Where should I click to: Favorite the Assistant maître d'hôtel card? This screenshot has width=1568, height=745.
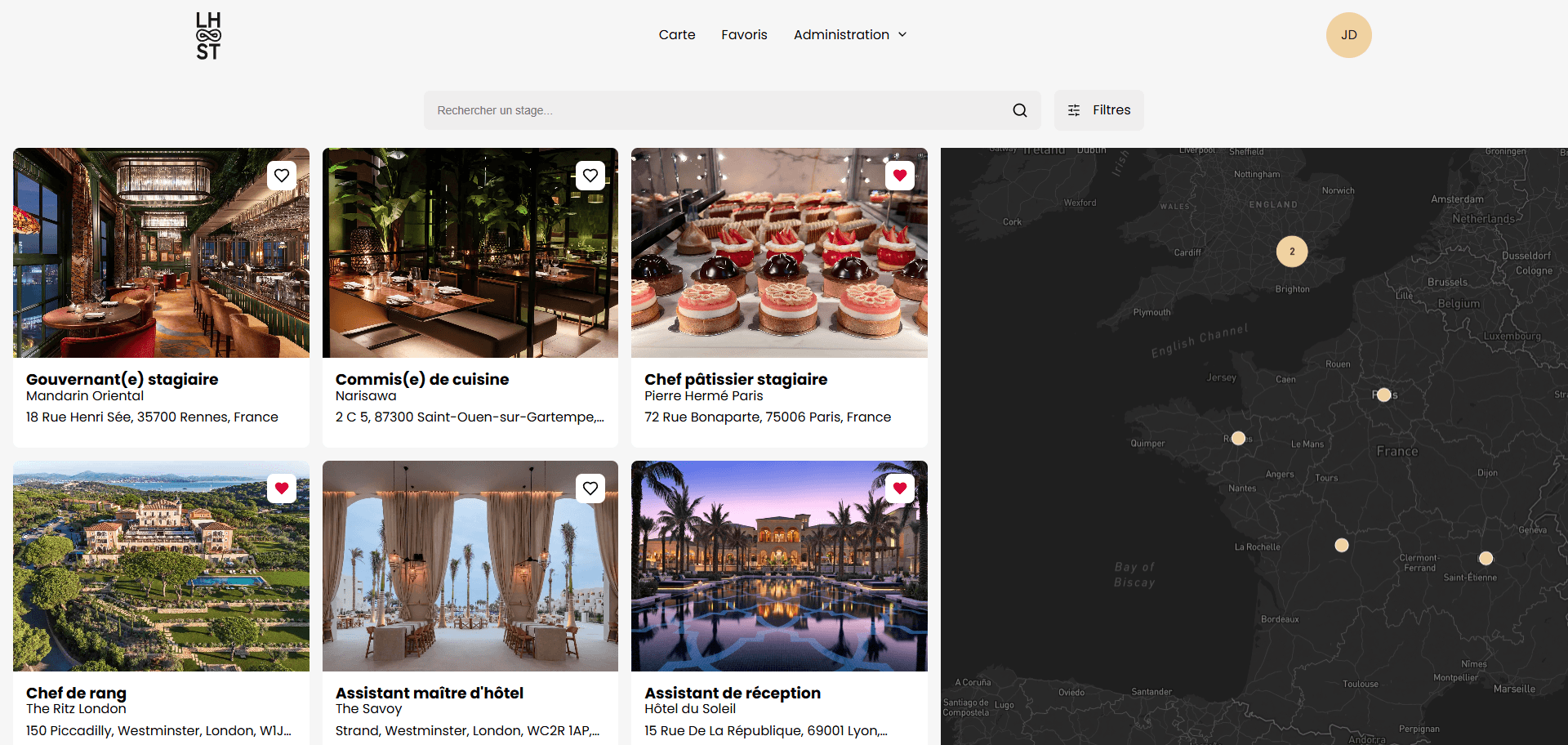tap(590, 488)
